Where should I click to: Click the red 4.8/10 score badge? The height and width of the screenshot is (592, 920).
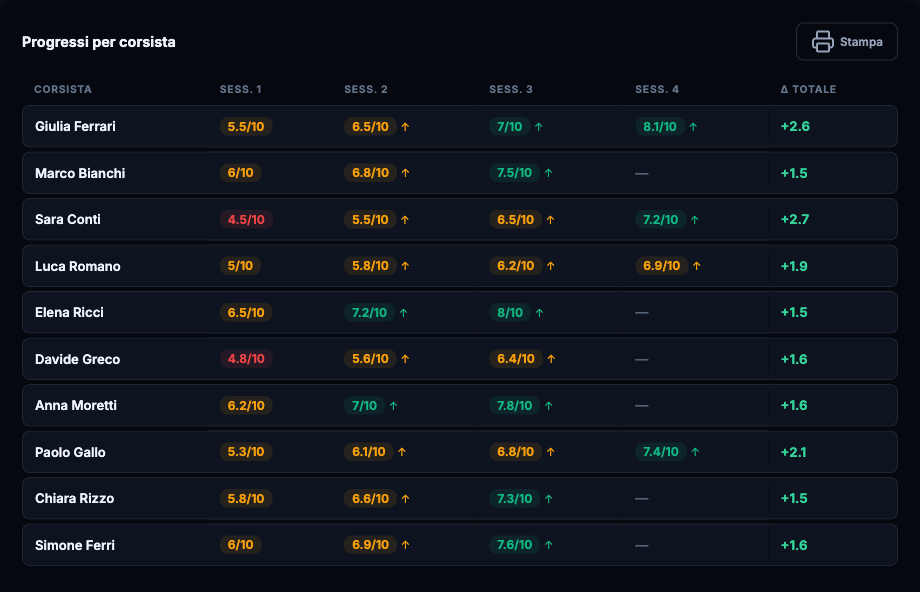(x=246, y=359)
